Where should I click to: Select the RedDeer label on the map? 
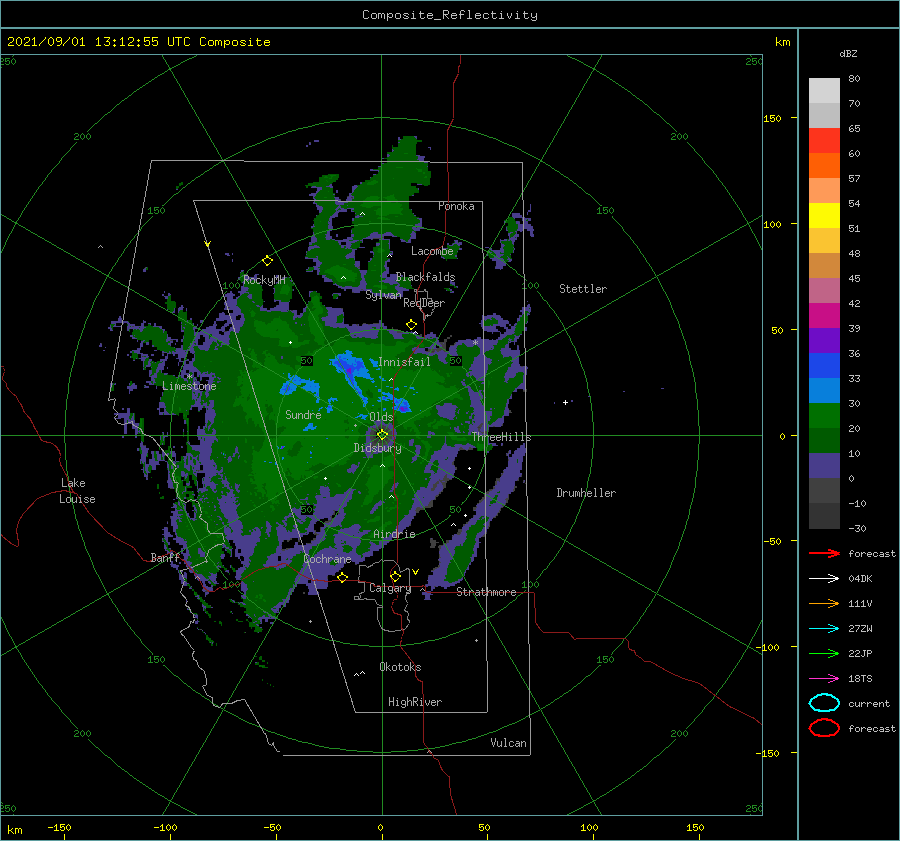424,303
